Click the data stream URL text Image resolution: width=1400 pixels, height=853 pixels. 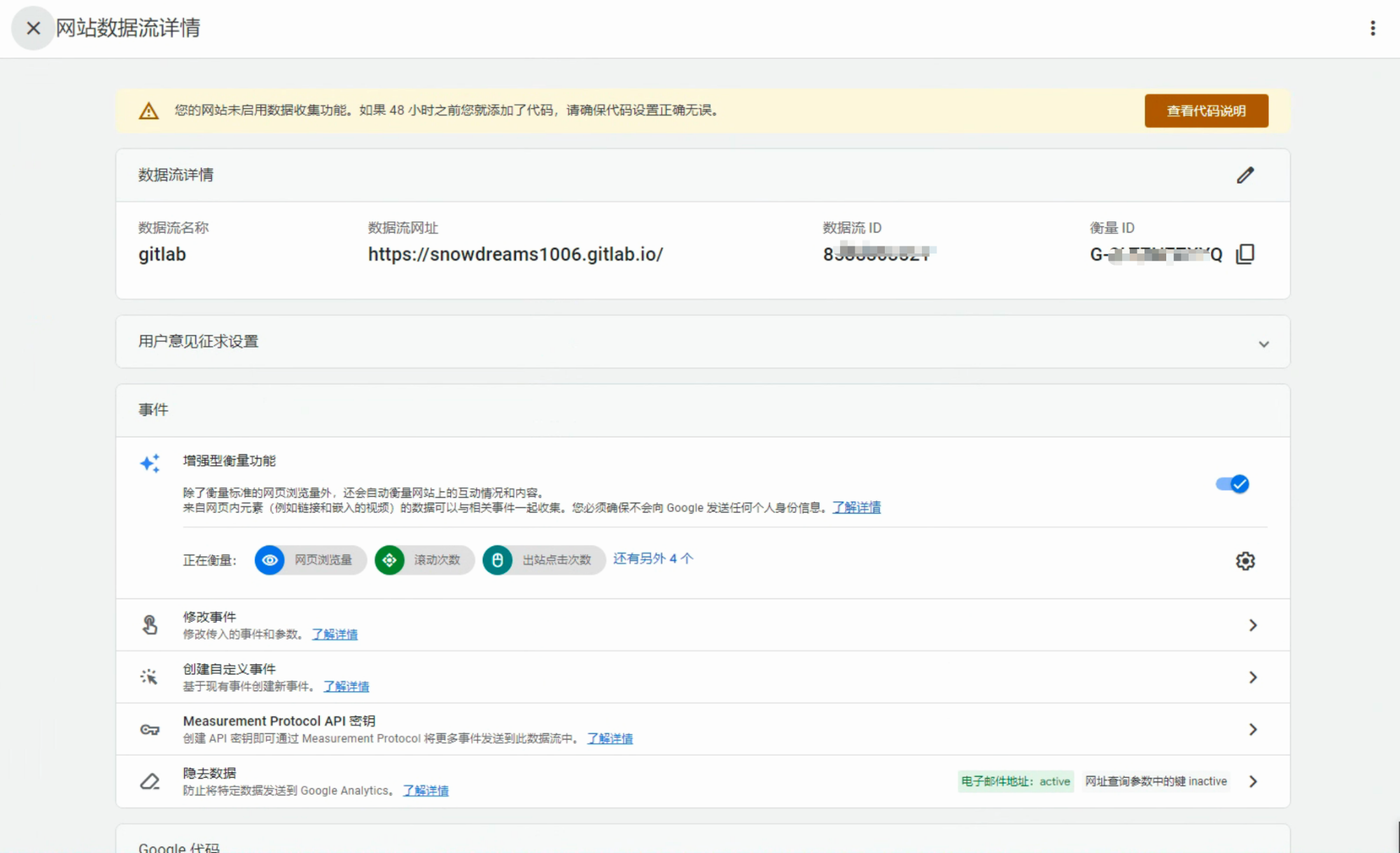(515, 254)
